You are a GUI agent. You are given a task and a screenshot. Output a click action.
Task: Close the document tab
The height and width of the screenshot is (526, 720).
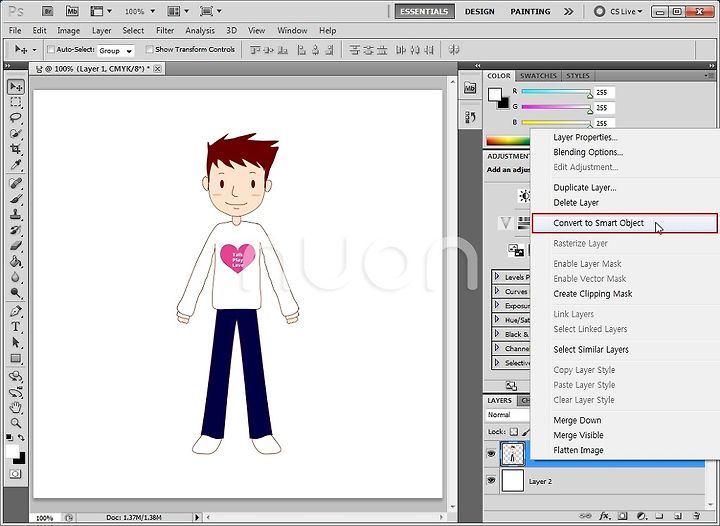158,69
